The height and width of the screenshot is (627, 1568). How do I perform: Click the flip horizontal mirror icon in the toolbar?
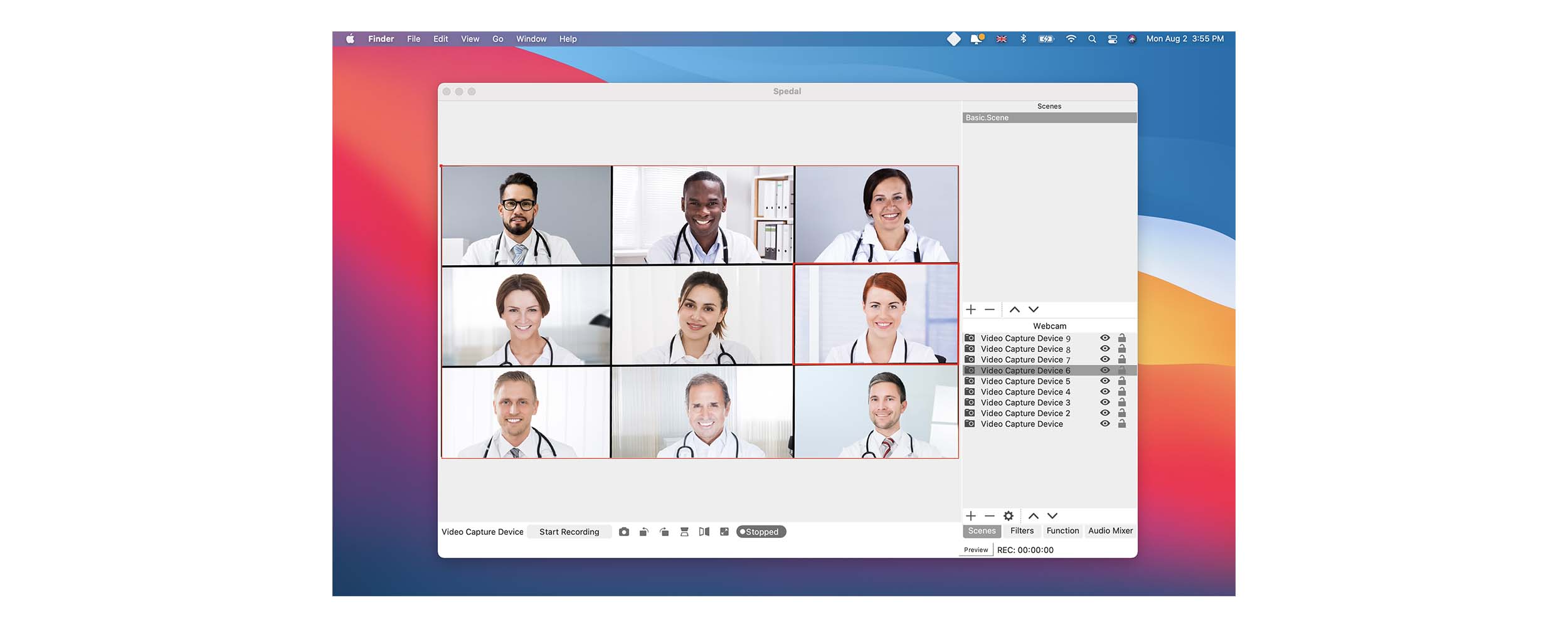(704, 532)
